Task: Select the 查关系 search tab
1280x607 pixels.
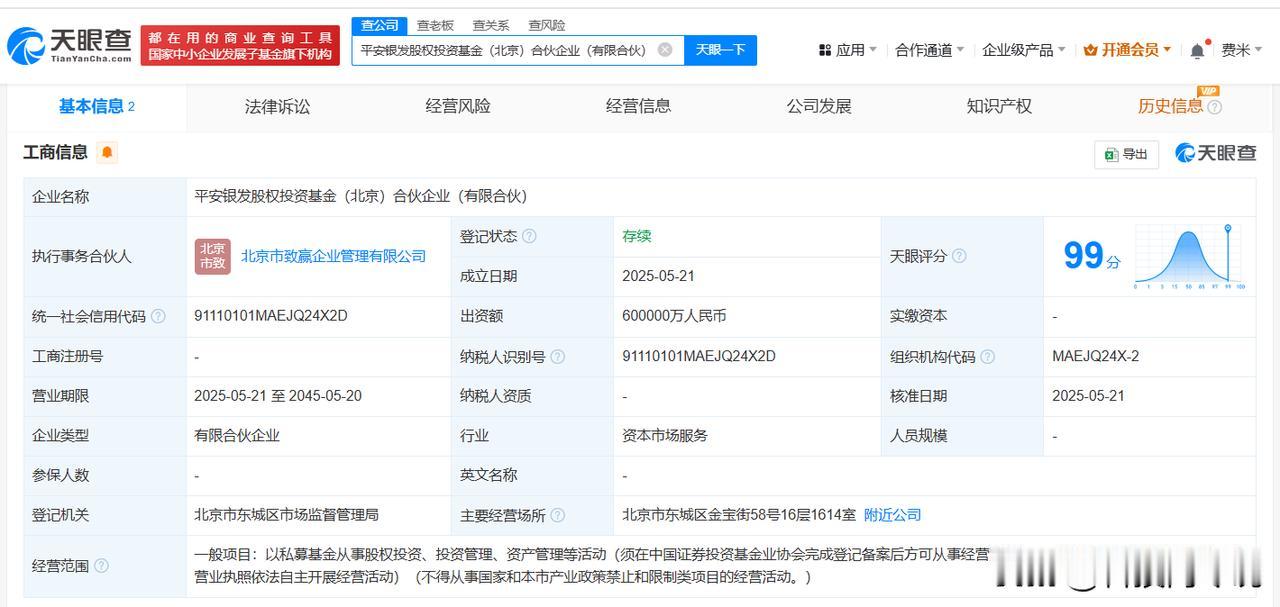Action: coord(491,25)
